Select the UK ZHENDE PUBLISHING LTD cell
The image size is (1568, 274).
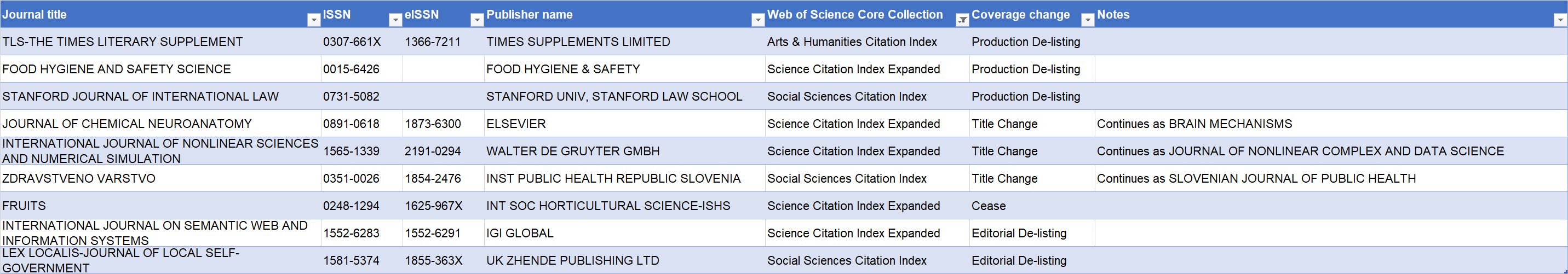[x=624, y=260]
